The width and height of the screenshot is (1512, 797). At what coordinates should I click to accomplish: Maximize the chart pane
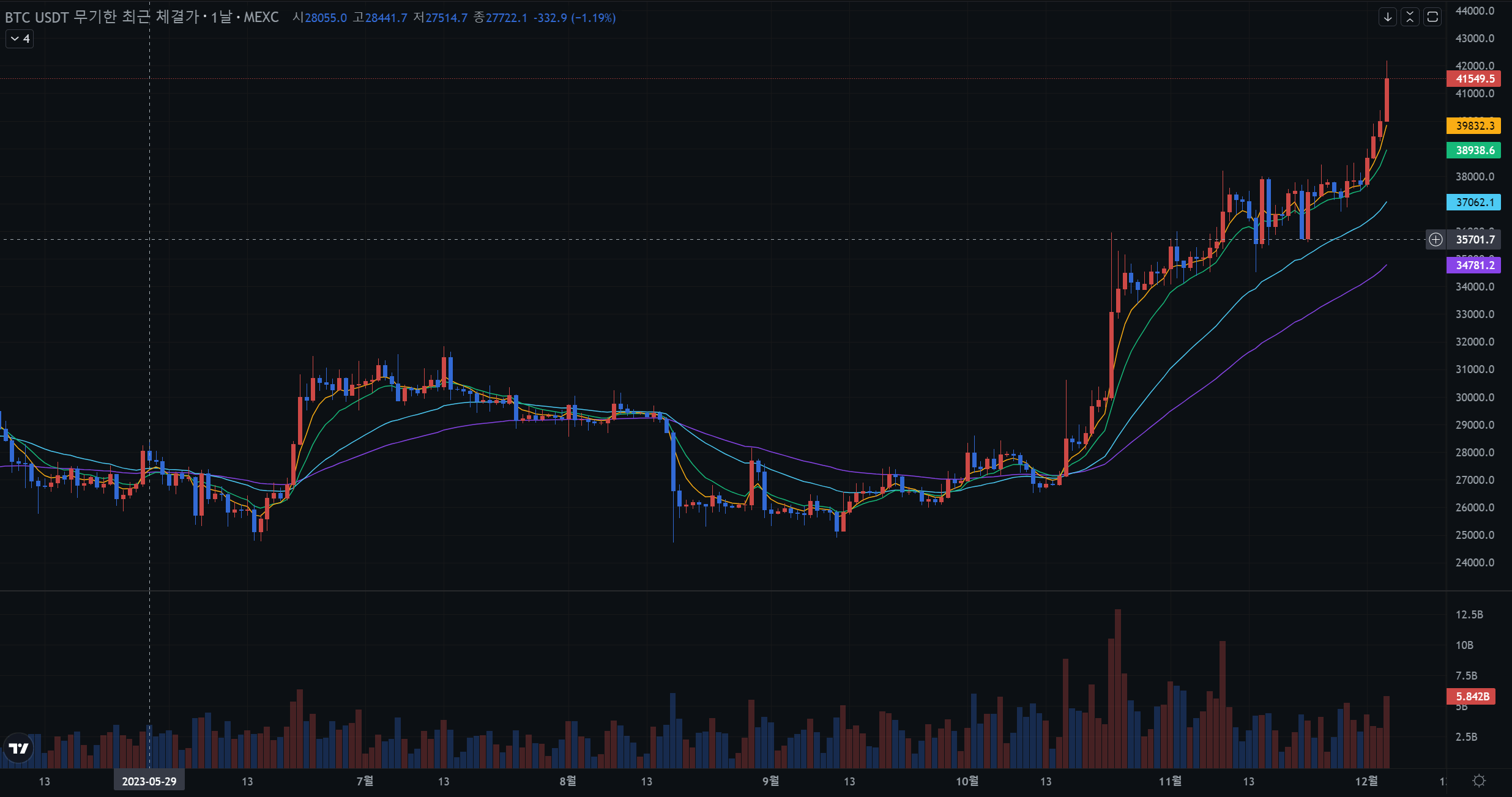pyautogui.click(x=1432, y=17)
